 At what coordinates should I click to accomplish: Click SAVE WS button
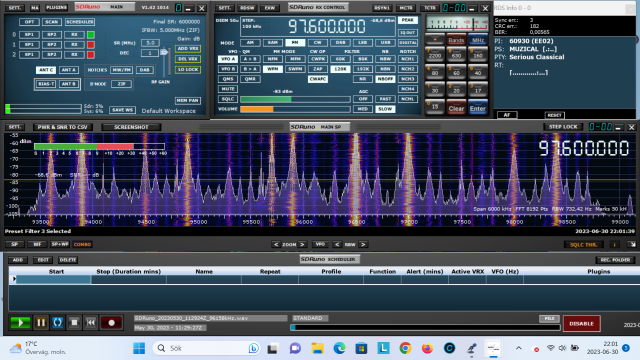click(x=122, y=110)
